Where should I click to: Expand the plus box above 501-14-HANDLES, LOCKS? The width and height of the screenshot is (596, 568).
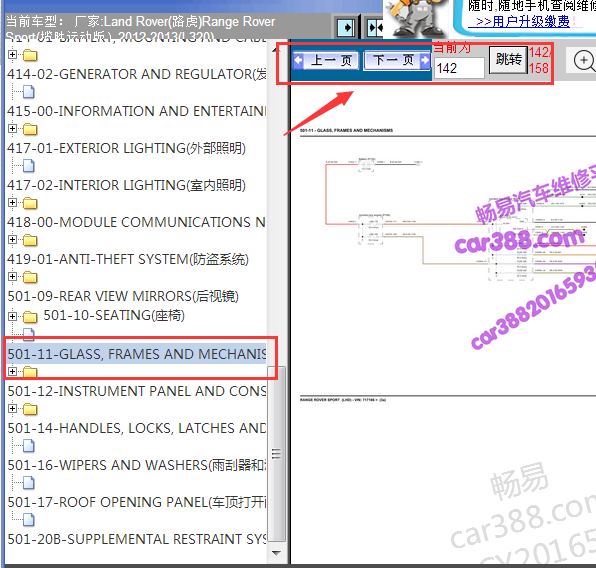tap(12, 408)
